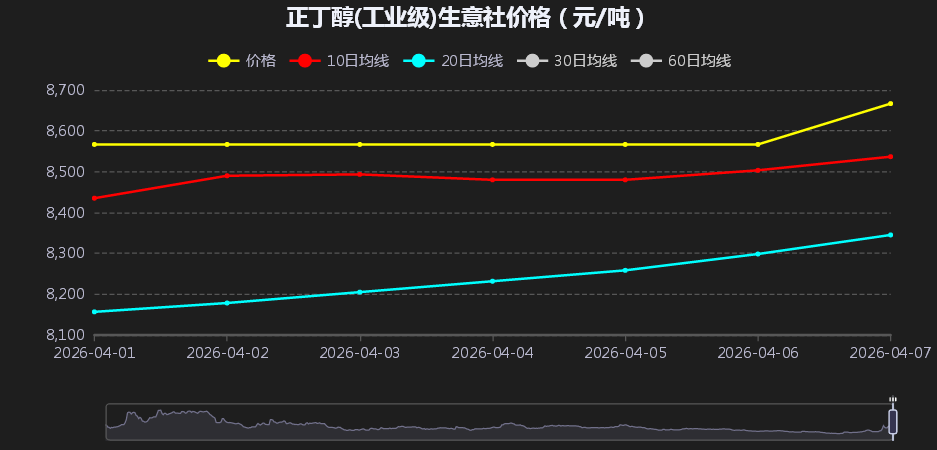Click the cyan 20日均线 point on 2026-04-03
937x450 pixels.
tap(360, 292)
